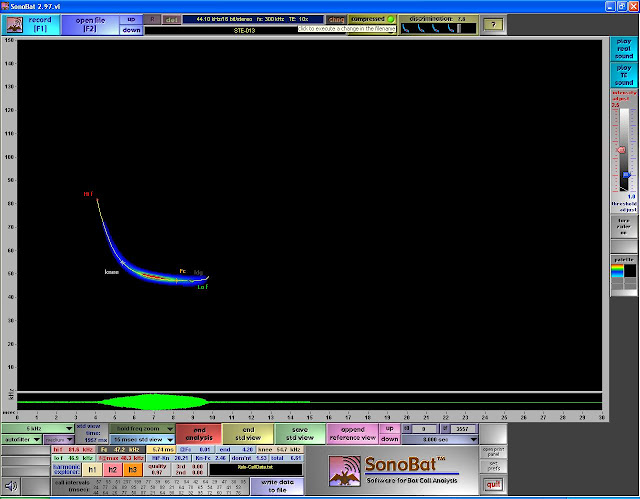Toggle the tone filter button
Image resolution: width=640 pixels, height=499 pixels.
tap(624, 226)
